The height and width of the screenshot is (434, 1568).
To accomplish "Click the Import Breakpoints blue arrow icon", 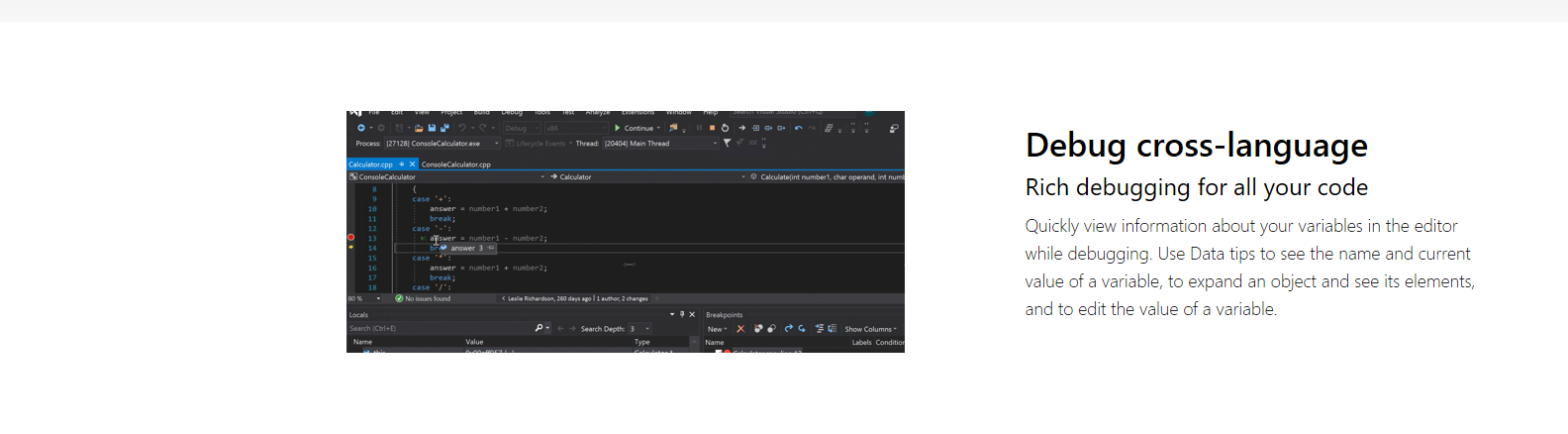I will [802, 329].
